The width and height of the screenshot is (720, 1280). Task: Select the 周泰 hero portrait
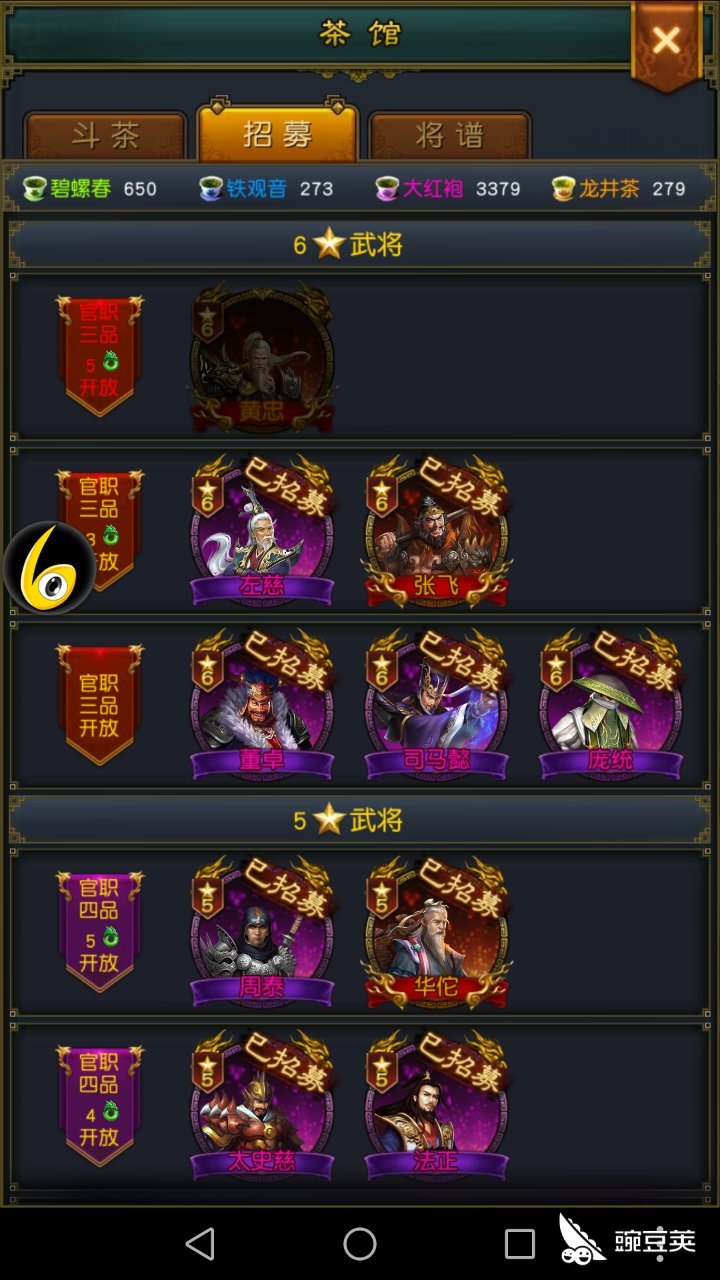tap(262, 932)
